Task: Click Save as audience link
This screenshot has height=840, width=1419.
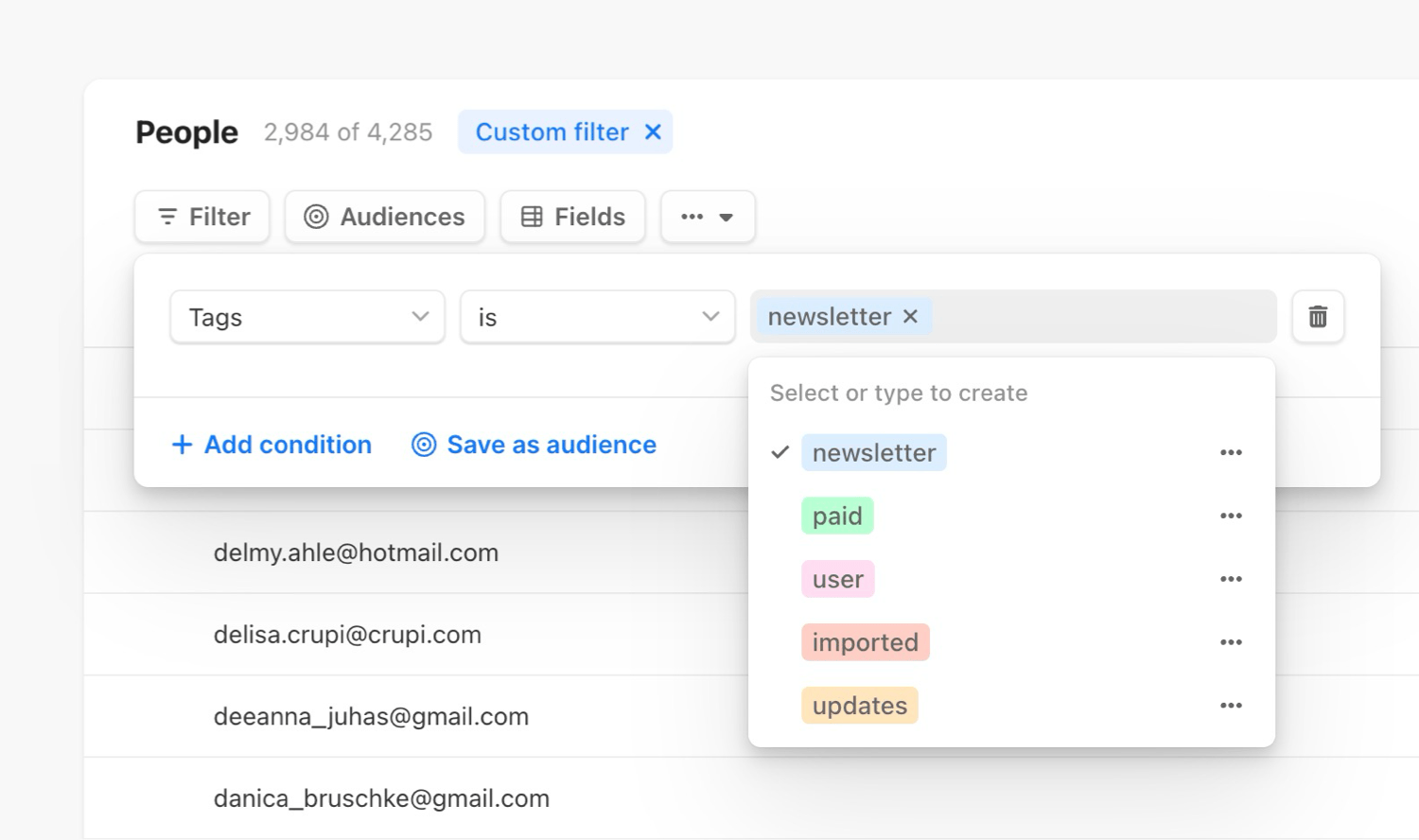Action: 534,445
